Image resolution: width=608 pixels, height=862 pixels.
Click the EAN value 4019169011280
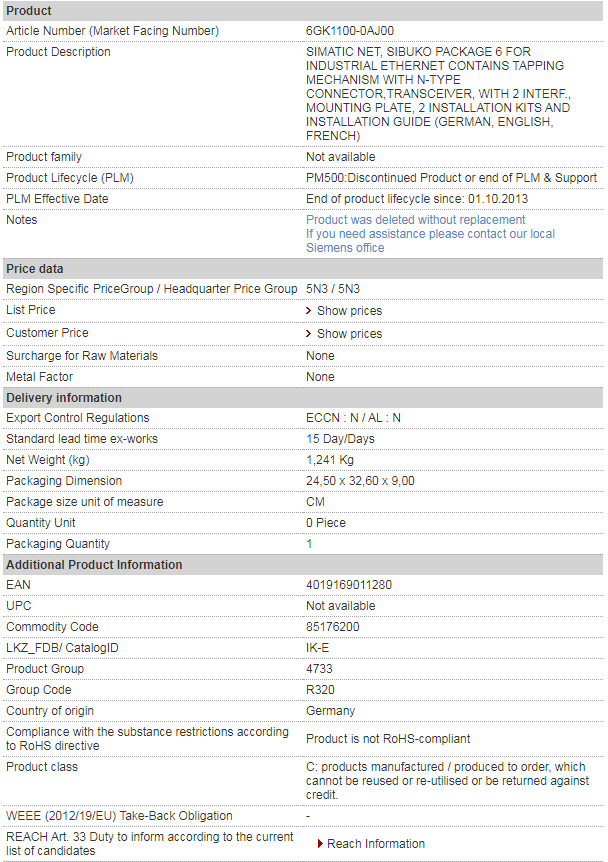349,585
